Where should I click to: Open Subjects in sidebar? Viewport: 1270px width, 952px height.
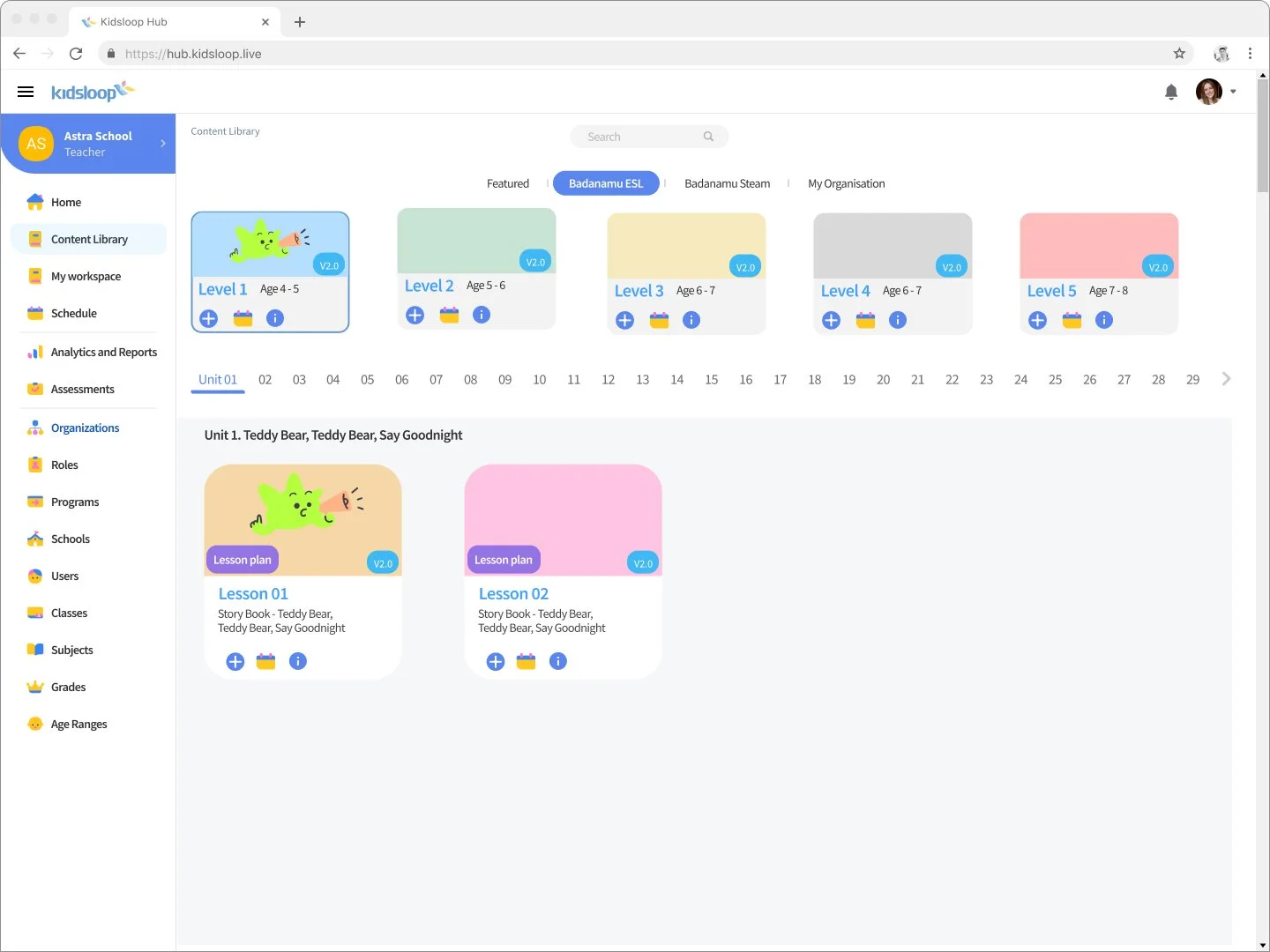coord(88,650)
